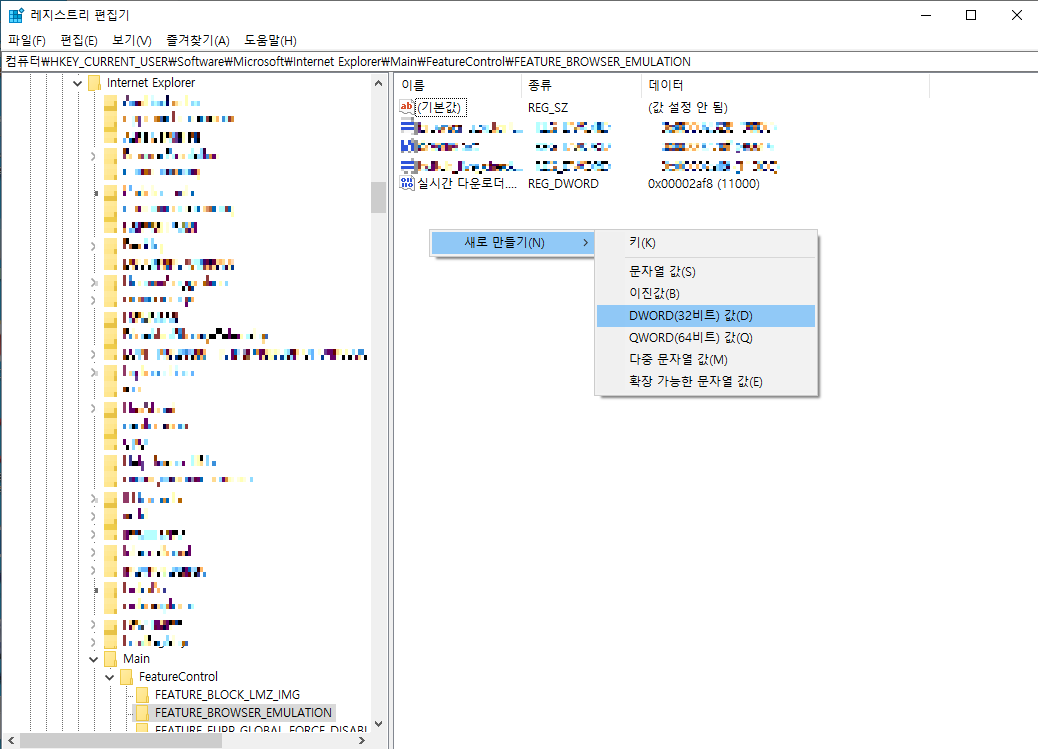Click the (기본값) string value icon

click(x=406, y=107)
